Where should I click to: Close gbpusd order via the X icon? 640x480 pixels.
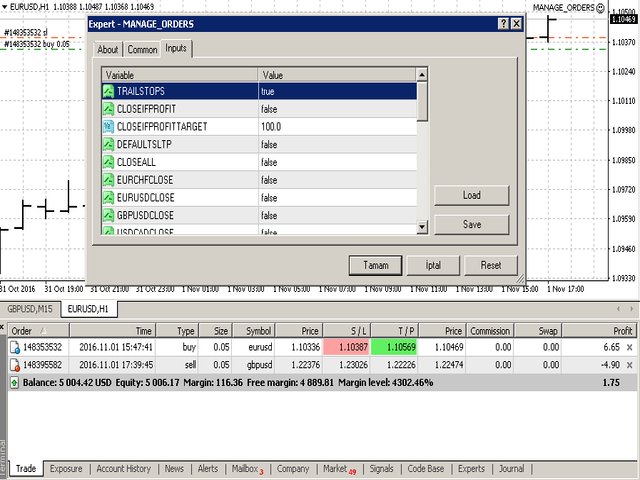coord(629,365)
